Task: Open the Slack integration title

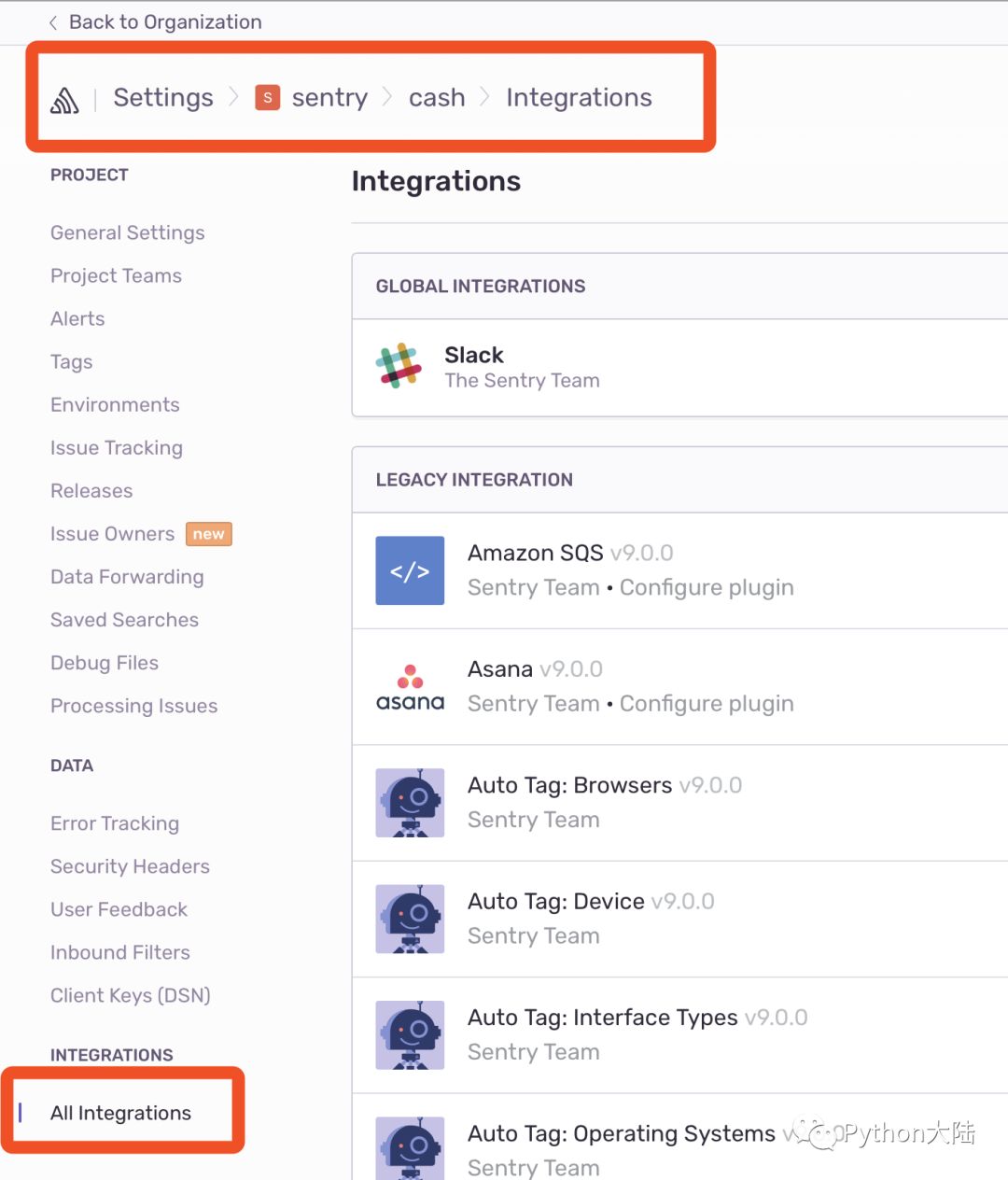Action: (x=474, y=355)
